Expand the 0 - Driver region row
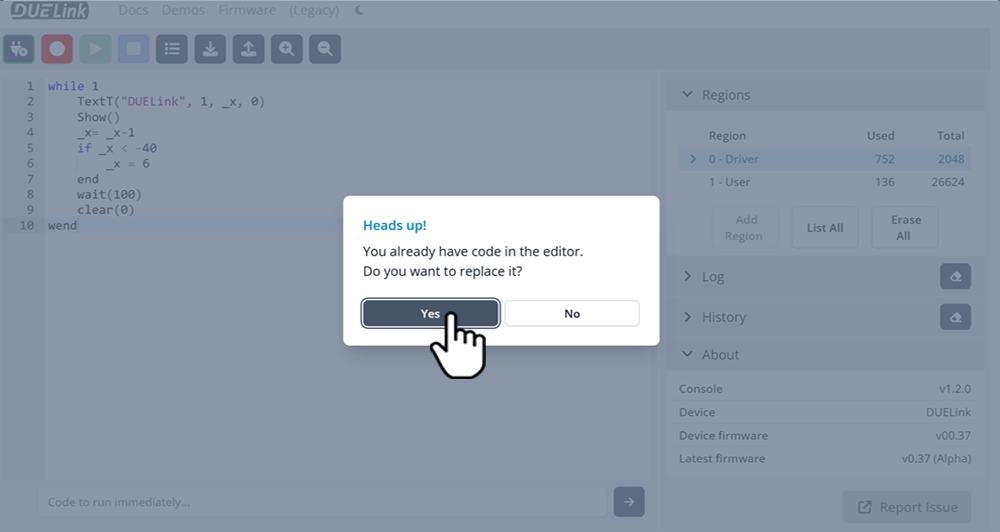Viewport: 1000px width, 532px height. click(692, 159)
